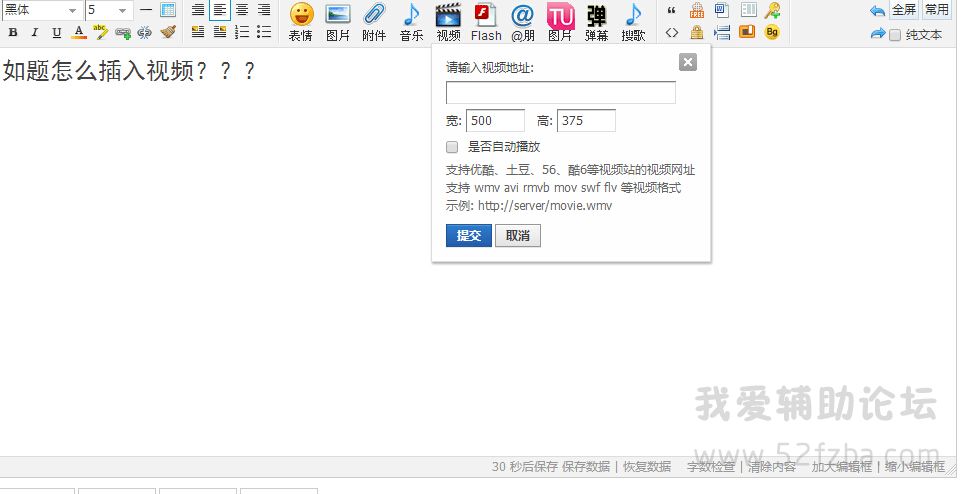Insert a picture via landscape 图片 icon
Viewport: 964px width, 494px height.
338,22
